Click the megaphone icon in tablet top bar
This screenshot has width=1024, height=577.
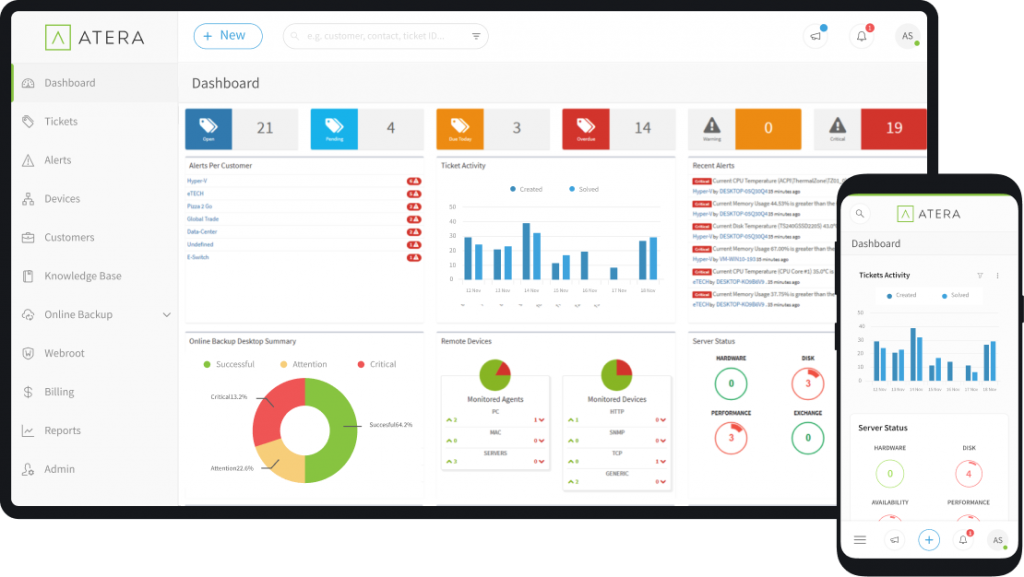click(x=816, y=36)
